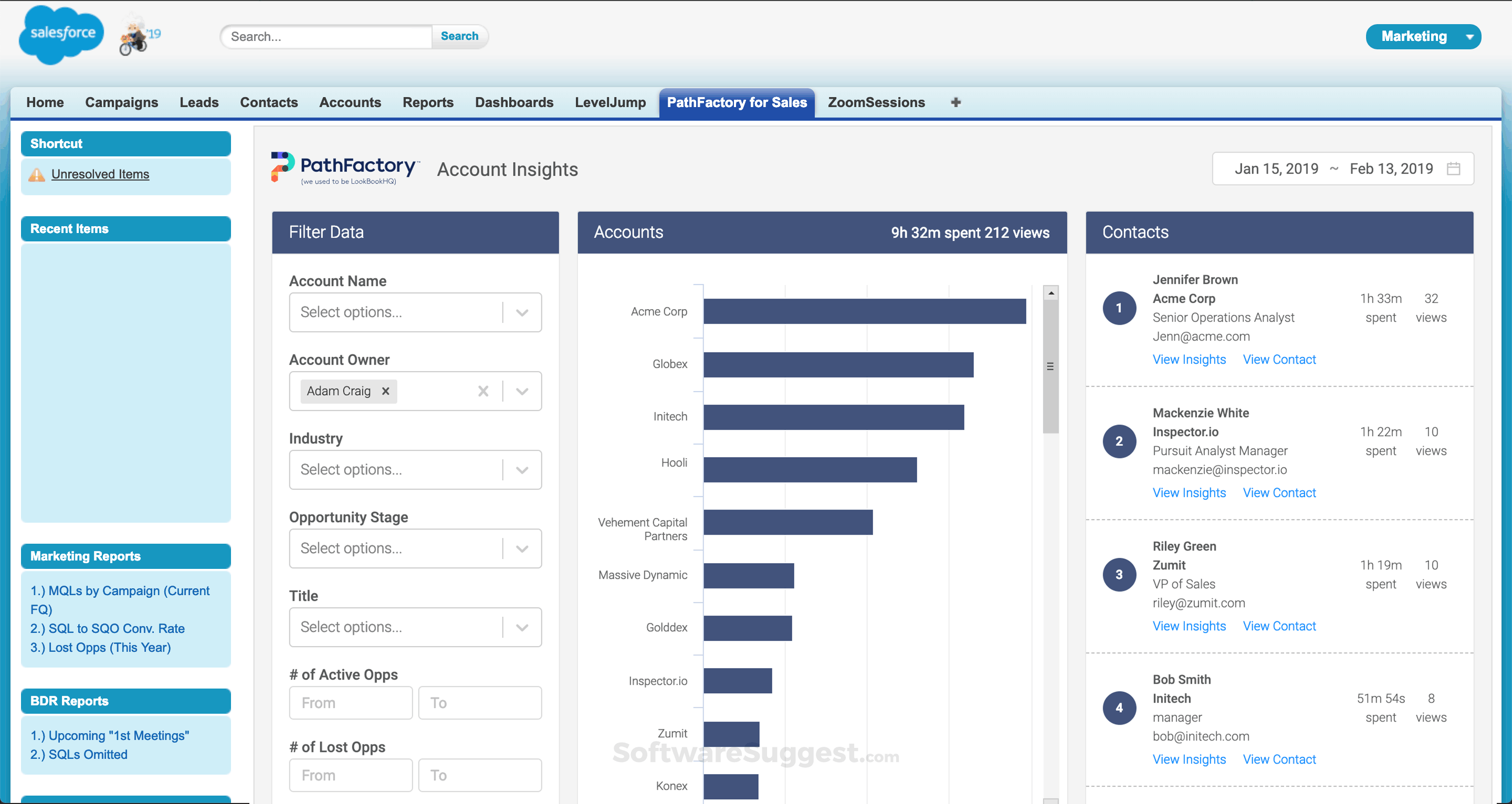Open the Industry options dropdown
1512x804 pixels.
(x=521, y=470)
